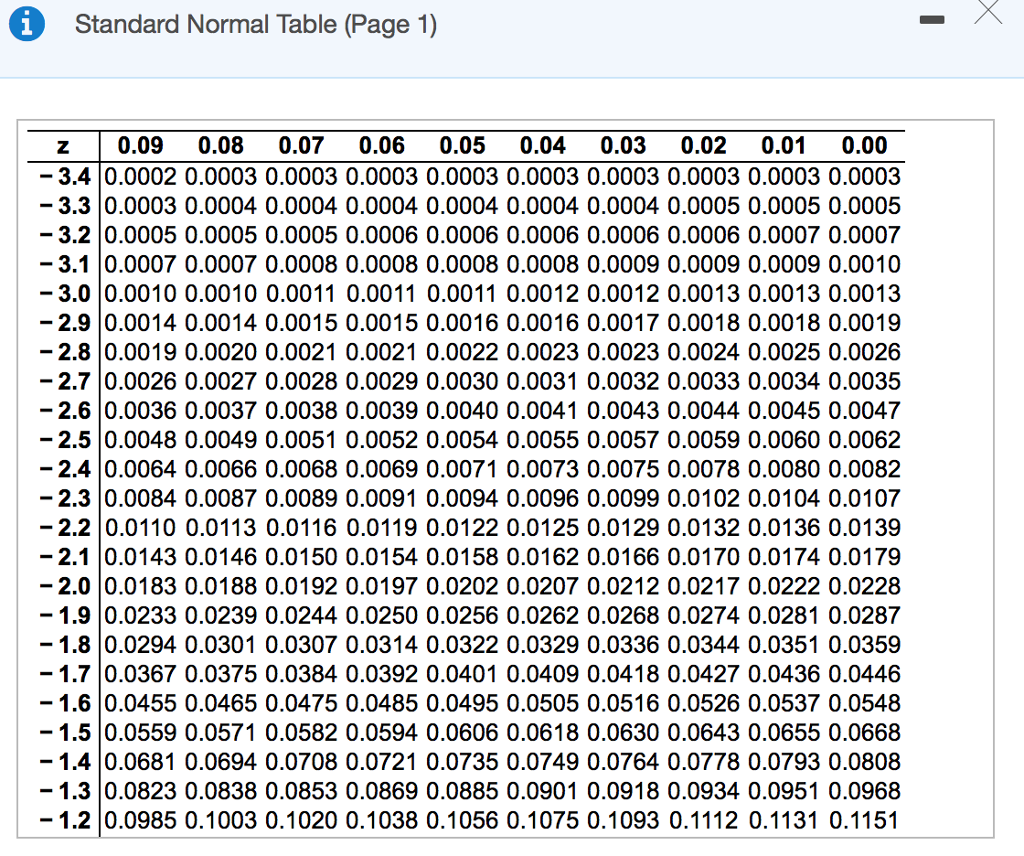This screenshot has width=1024, height=856.
Task: Click the value 0.1151 in the bottom row
Action: click(x=864, y=820)
